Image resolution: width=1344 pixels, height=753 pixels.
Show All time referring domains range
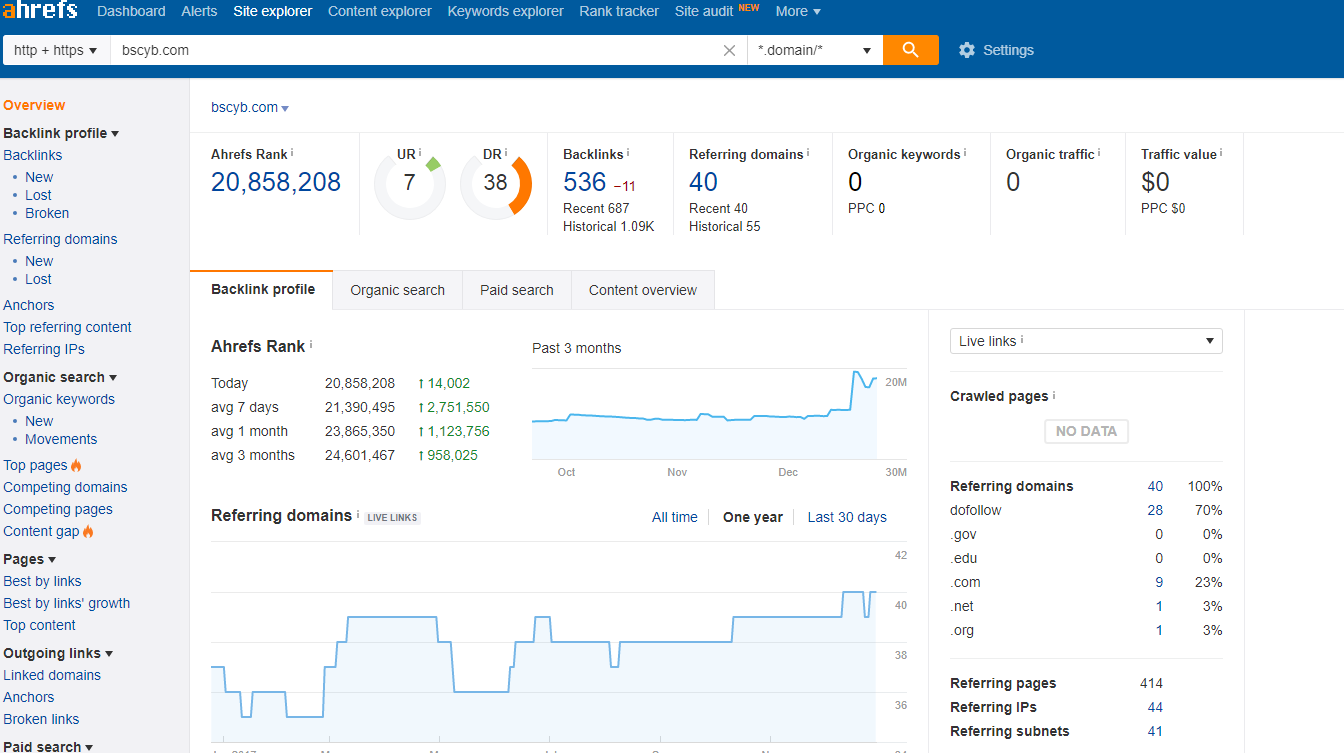point(675,517)
